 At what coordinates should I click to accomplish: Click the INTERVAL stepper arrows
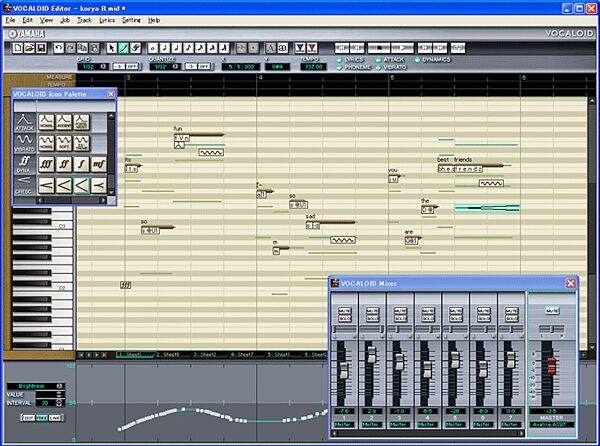(x=59, y=403)
